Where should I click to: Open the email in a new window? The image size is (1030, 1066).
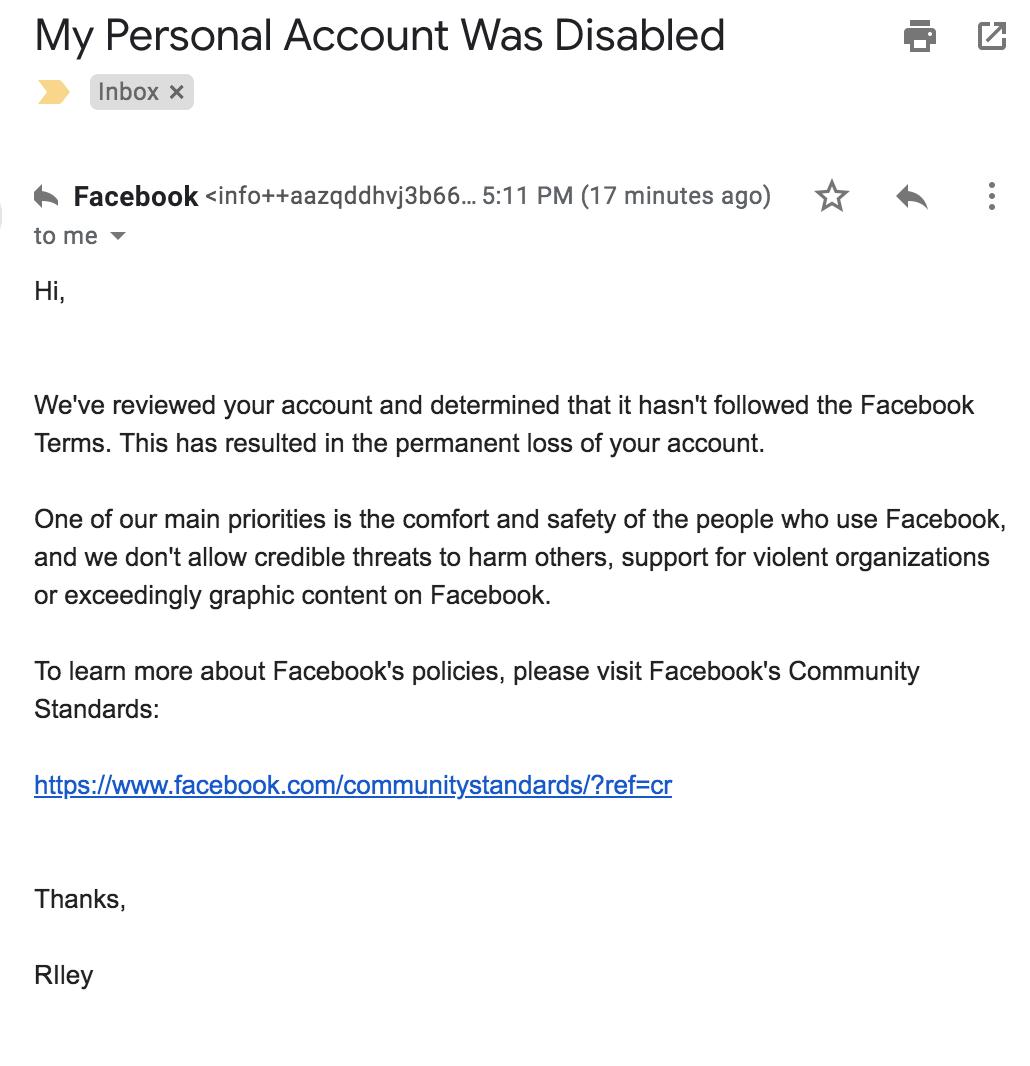(x=991, y=37)
